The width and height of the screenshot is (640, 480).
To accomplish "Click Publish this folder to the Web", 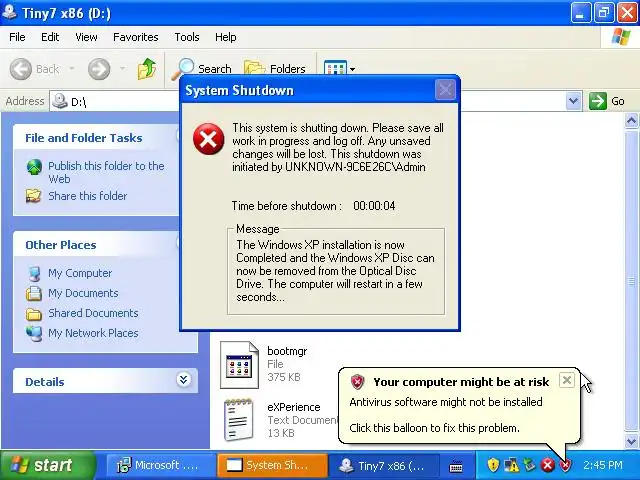I will click(x=106, y=172).
